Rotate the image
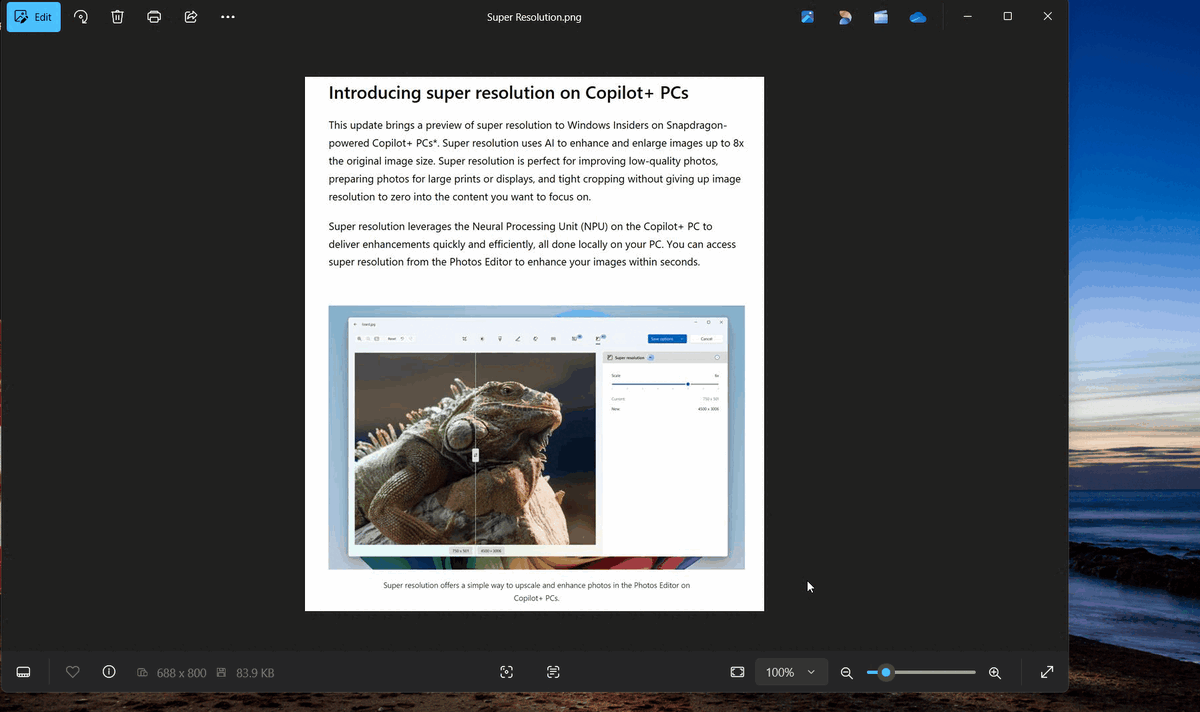 [80, 16]
